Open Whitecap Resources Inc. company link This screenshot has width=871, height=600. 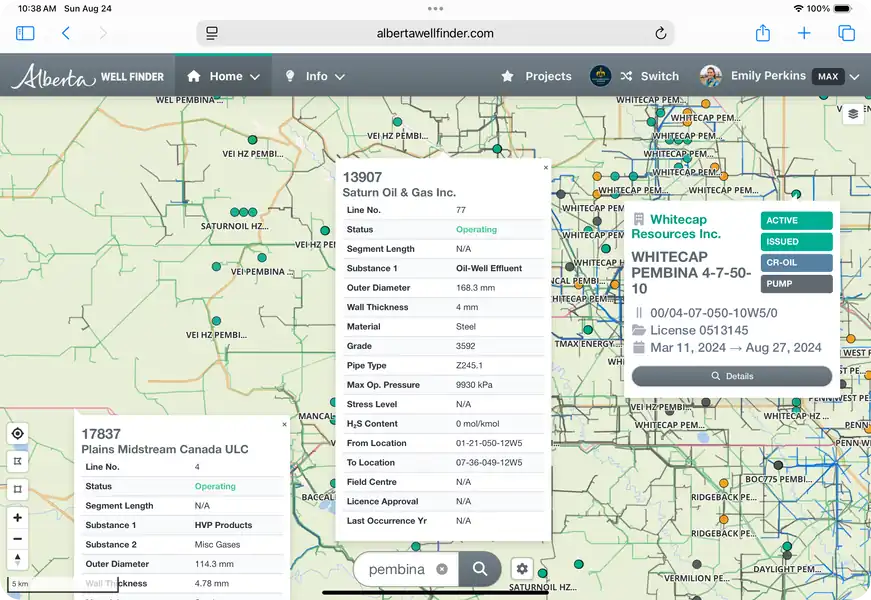point(676,227)
